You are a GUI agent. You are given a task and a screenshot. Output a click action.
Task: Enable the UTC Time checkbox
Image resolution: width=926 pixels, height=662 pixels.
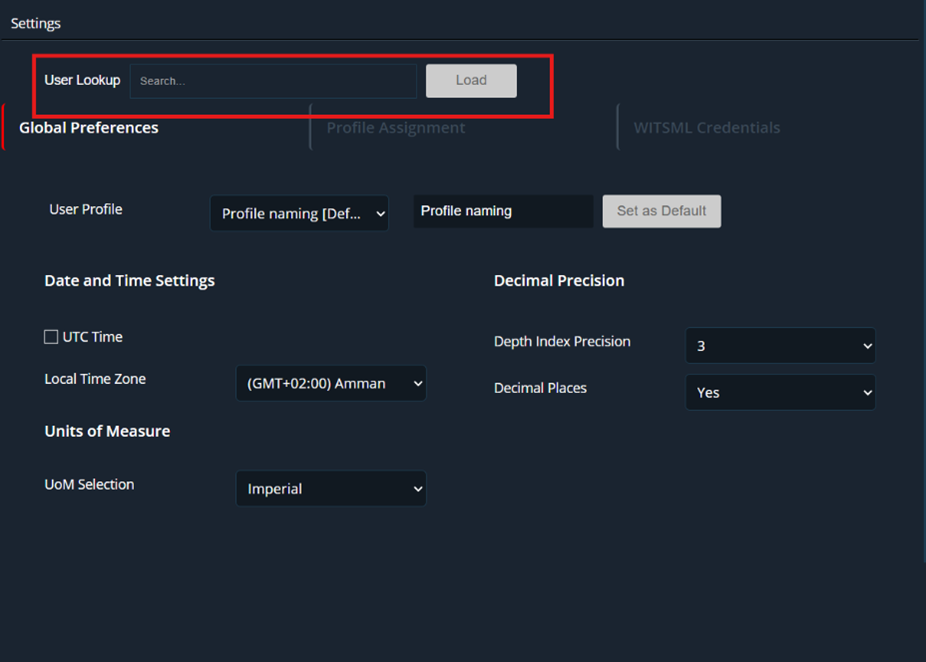pyautogui.click(x=51, y=337)
